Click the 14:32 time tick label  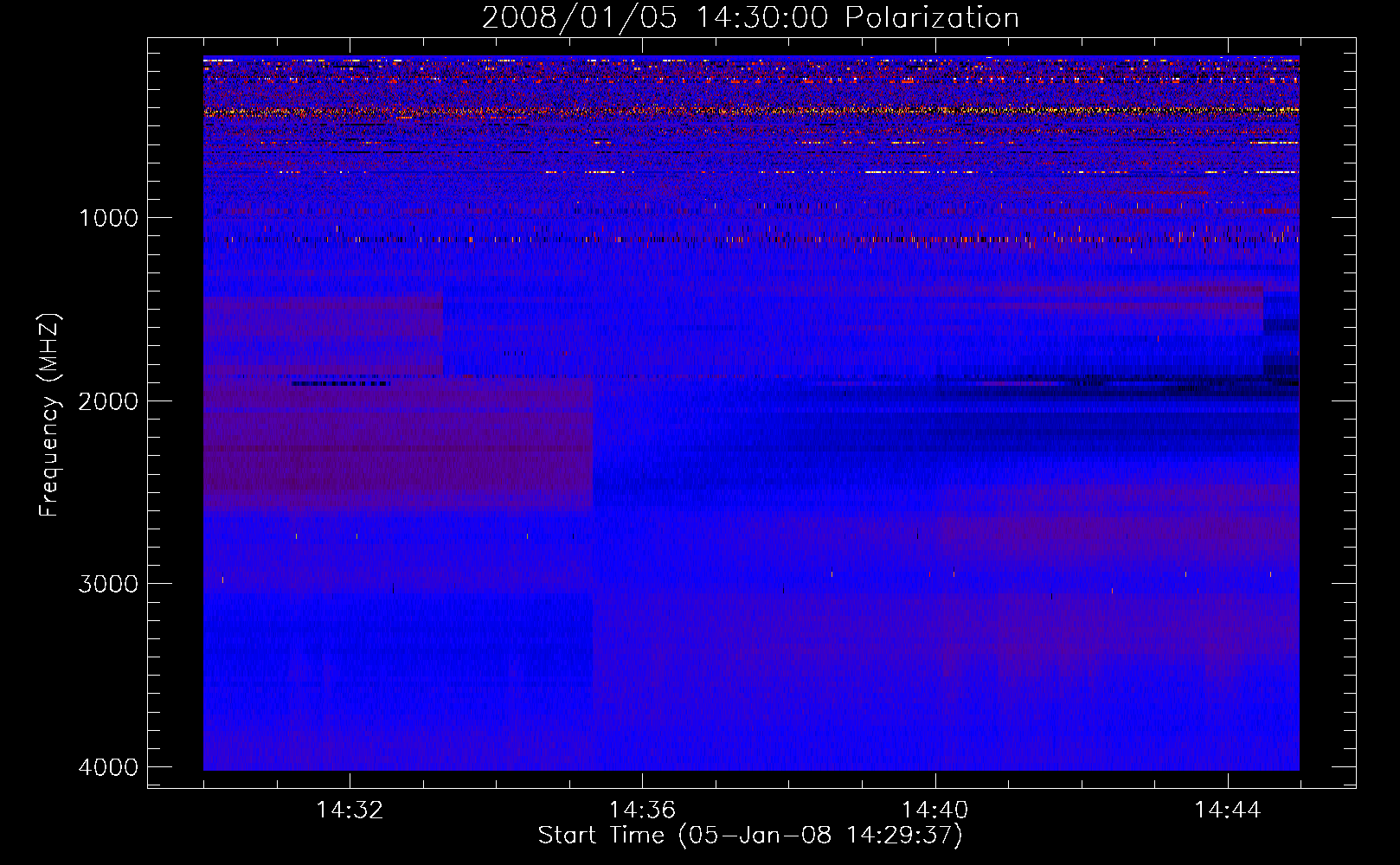click(350, 811)
